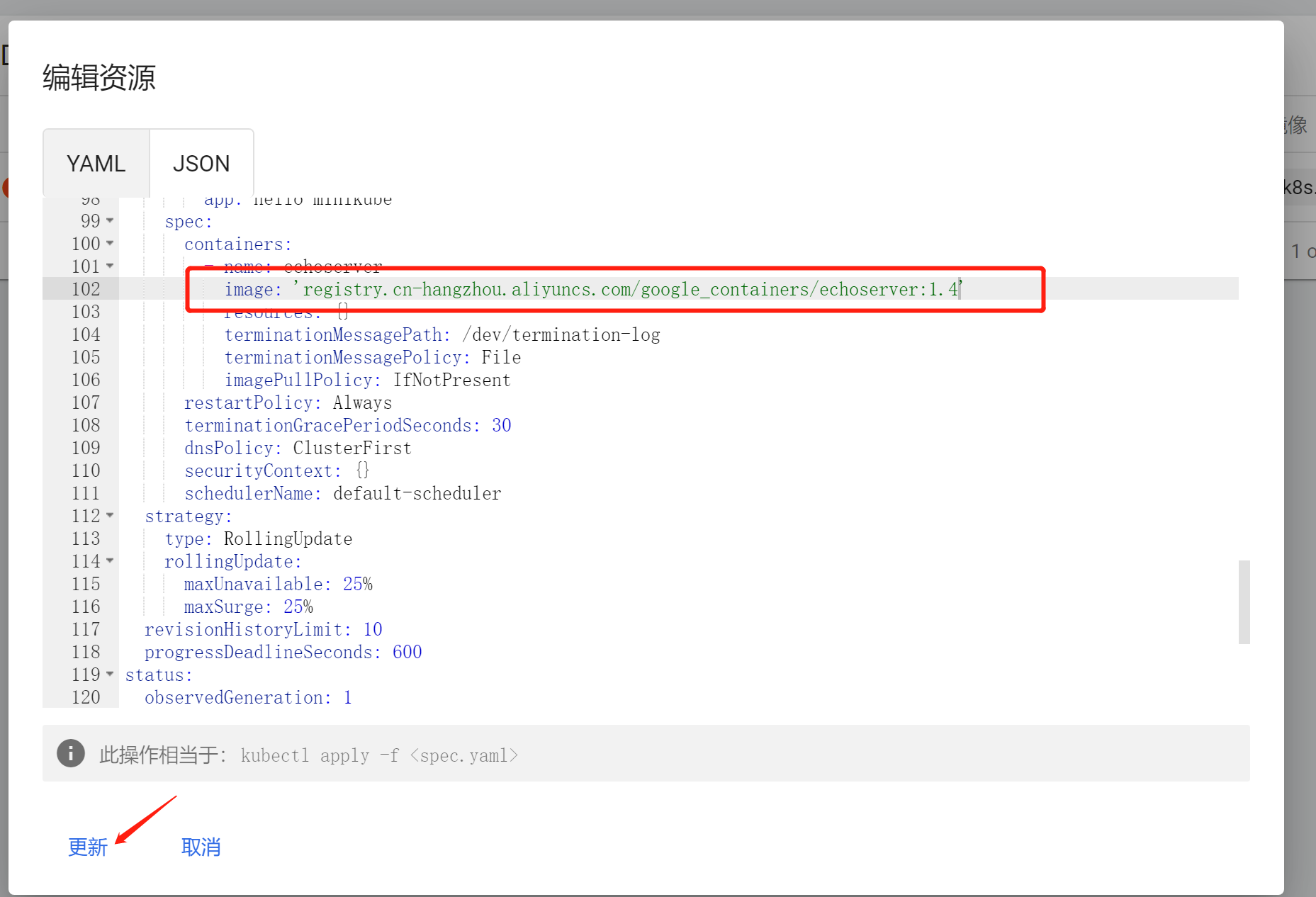
Task: Click the editor scrollbar on the right
Action: [1244, 602]
